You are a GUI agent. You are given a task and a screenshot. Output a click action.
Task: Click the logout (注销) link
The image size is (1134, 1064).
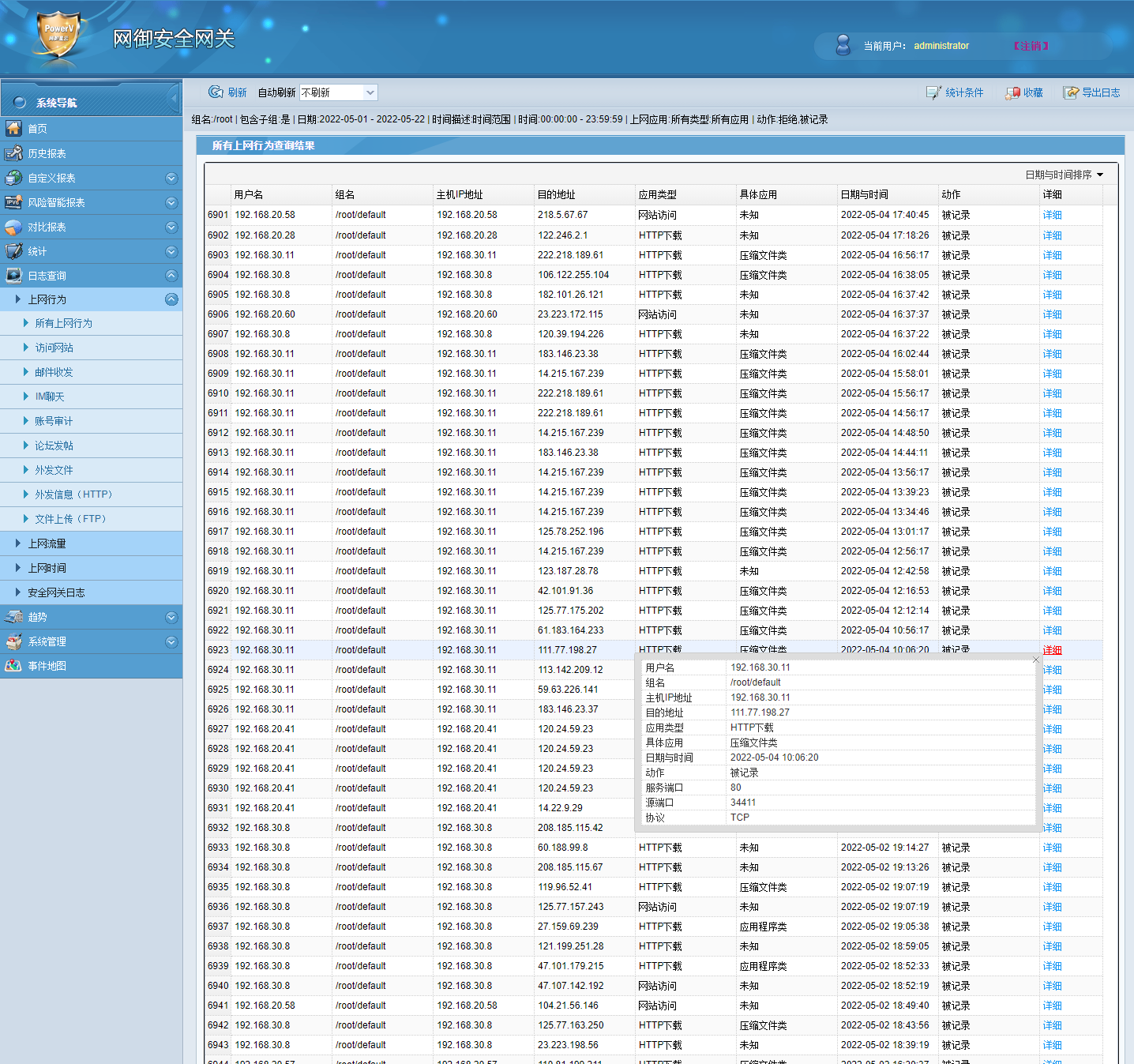click(1031, 46)
